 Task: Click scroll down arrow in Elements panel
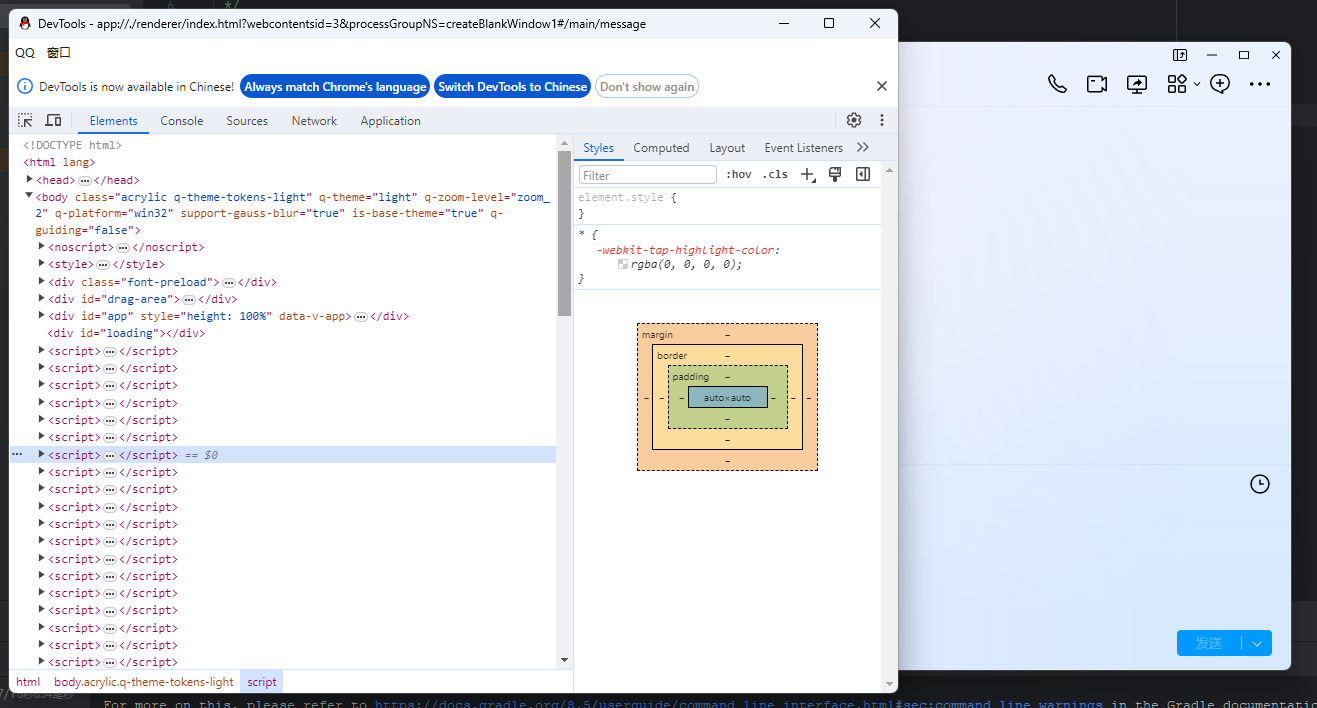click(564, 660)
